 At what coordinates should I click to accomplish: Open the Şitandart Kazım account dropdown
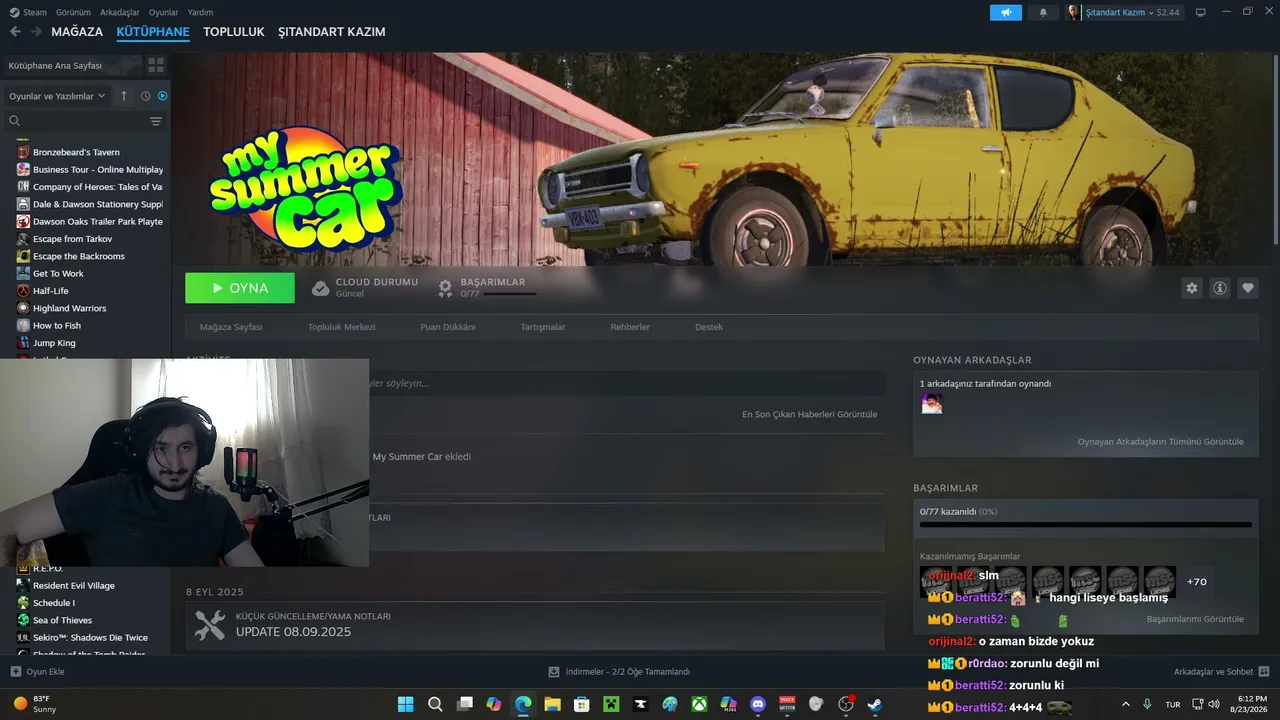1125,12
